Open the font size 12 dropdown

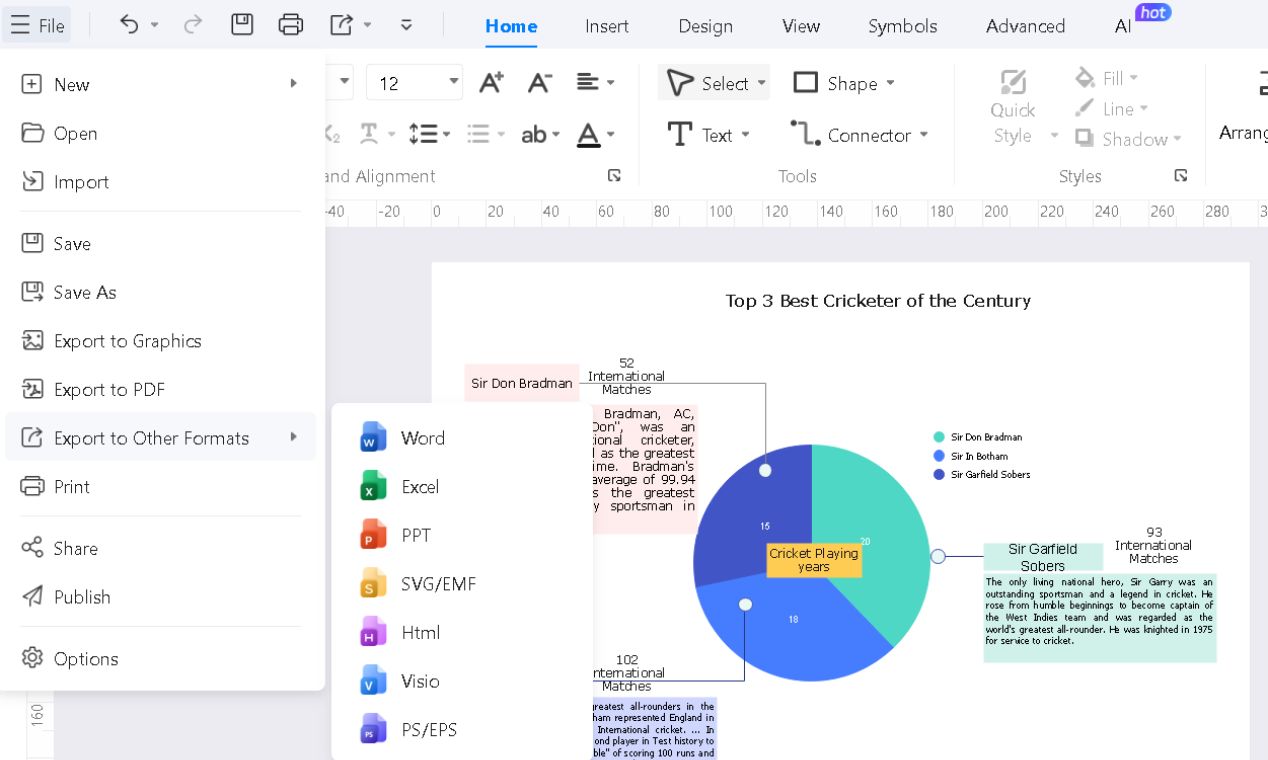[454, 82]
